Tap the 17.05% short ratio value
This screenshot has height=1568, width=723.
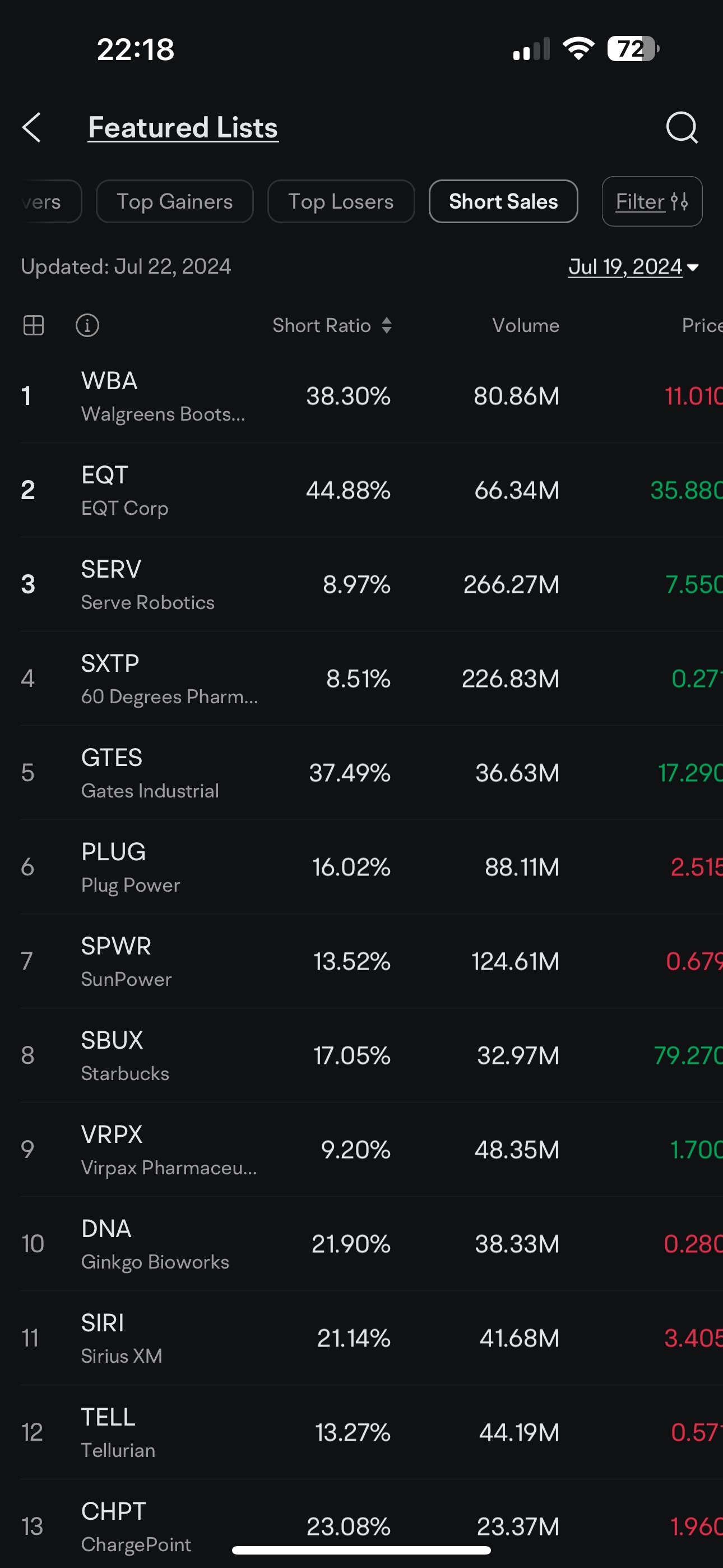coord(352,1055)
